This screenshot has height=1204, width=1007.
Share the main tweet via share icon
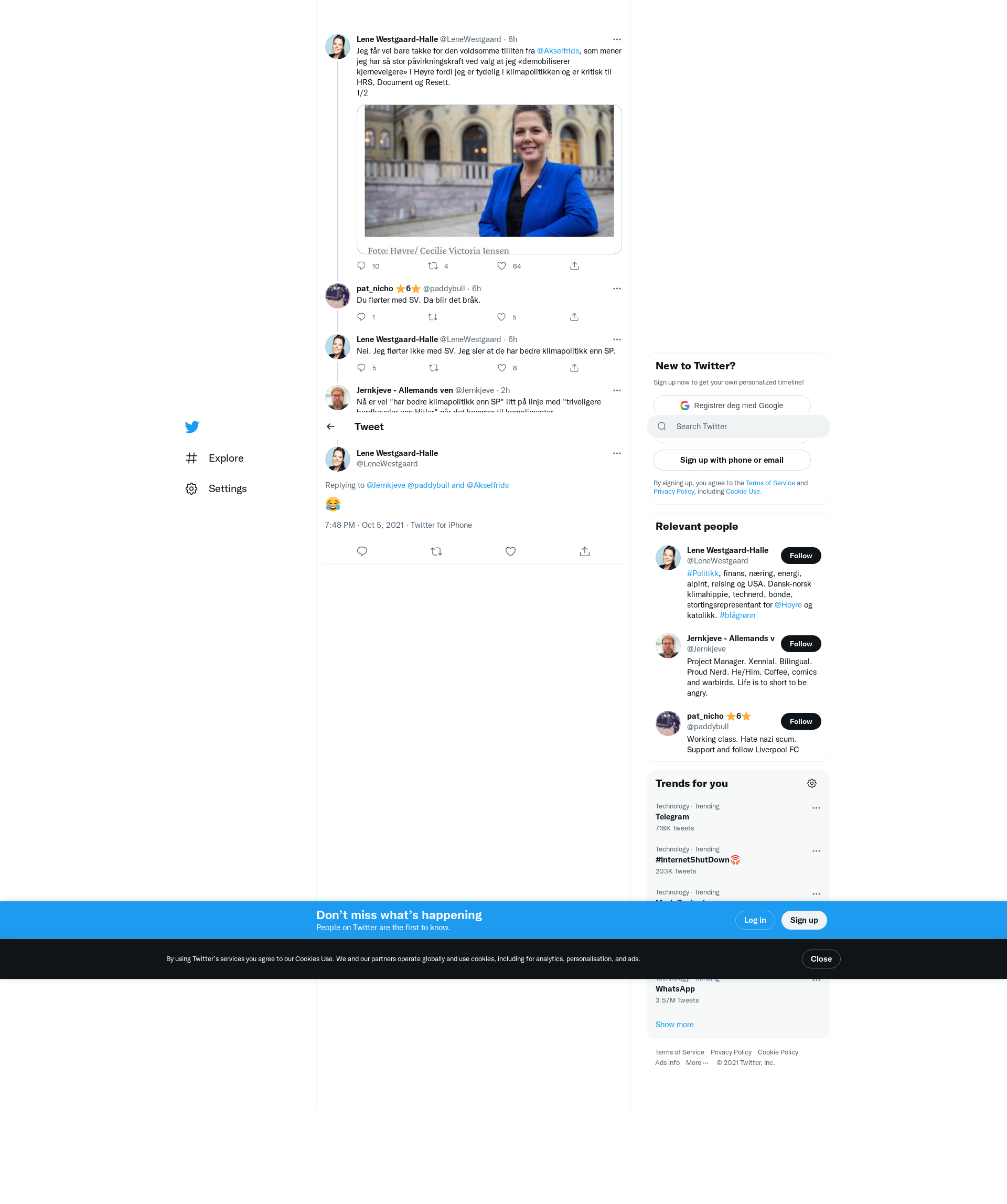[x=584, y=551]
